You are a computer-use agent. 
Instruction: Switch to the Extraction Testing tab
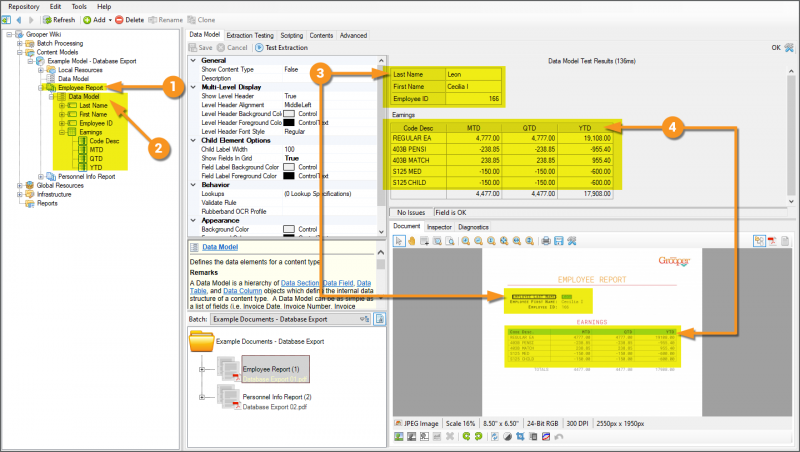pyautogui.click(x=250, y=35)
